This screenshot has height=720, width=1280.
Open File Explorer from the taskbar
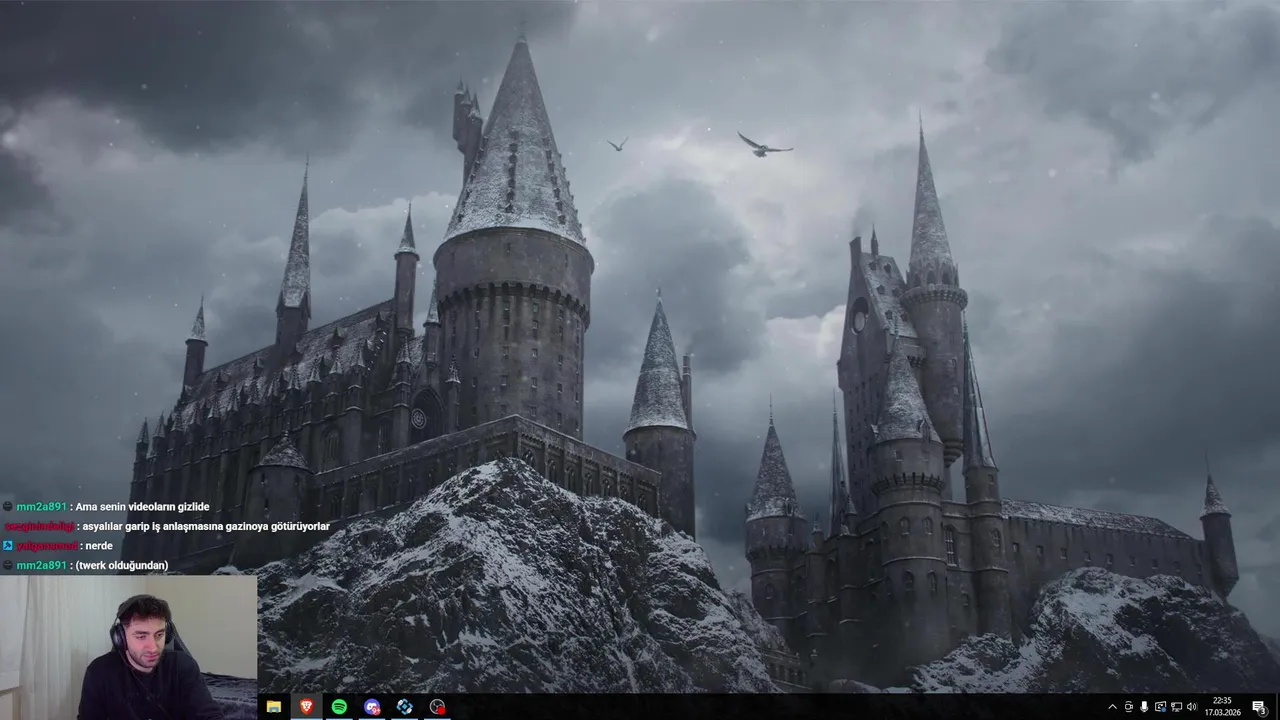[273, 707]
